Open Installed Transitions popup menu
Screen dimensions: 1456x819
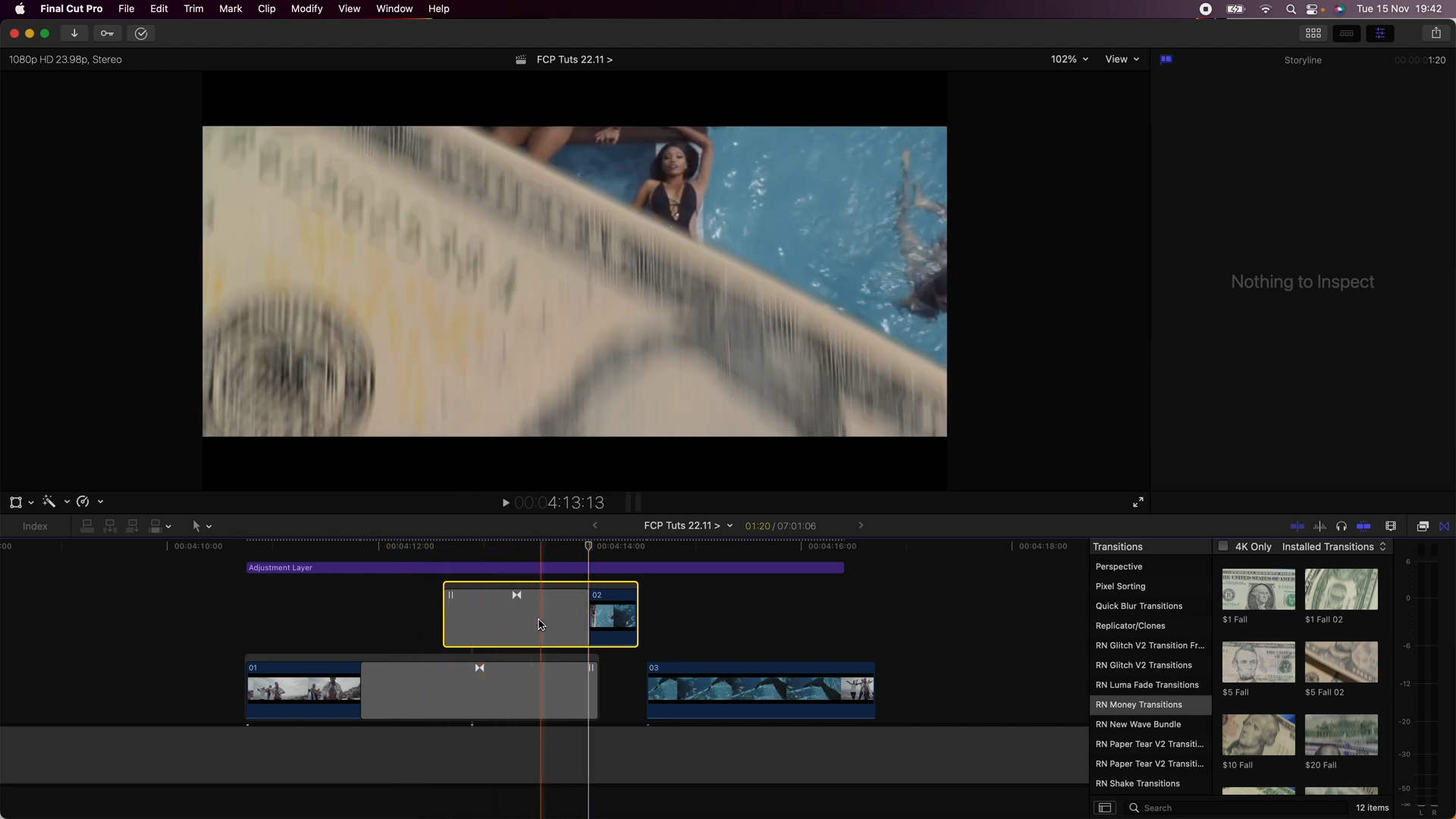coord(1334,547)
